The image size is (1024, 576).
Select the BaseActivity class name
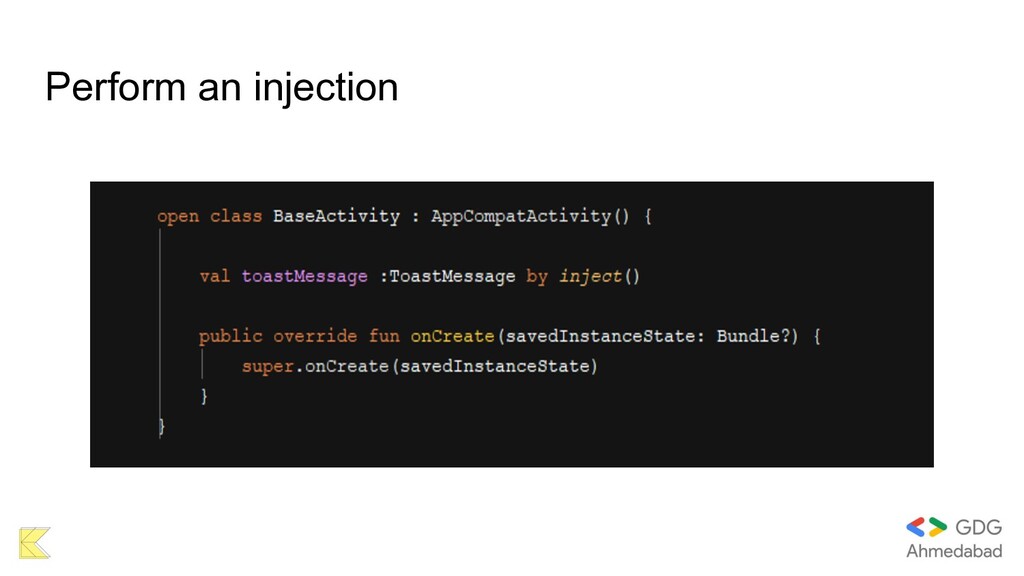pyautogui.click(x=336, y=216)
